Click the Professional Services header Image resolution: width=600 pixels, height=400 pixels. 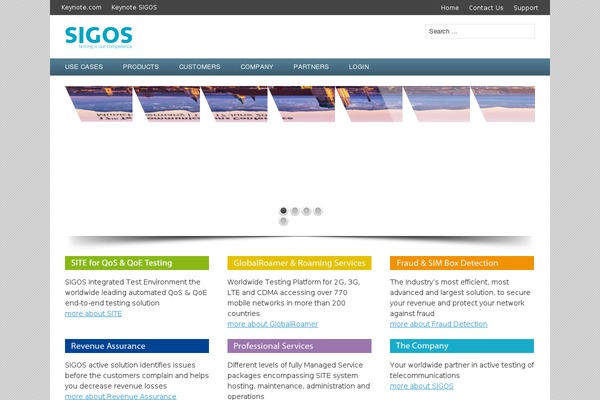click(299, 346)
